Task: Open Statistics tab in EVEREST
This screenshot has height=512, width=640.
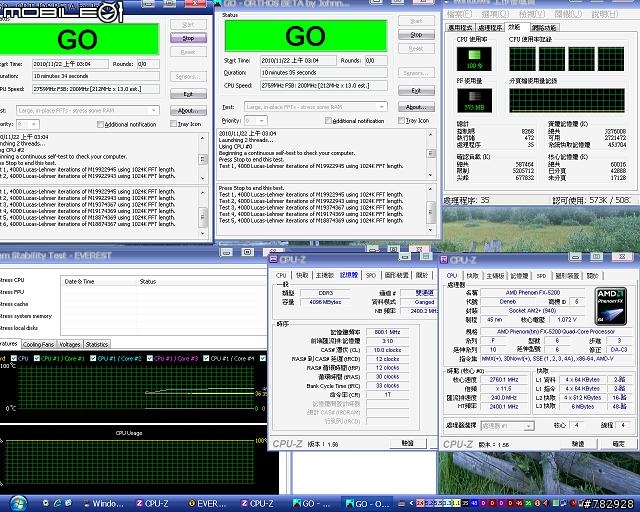Action: (97, 345)
